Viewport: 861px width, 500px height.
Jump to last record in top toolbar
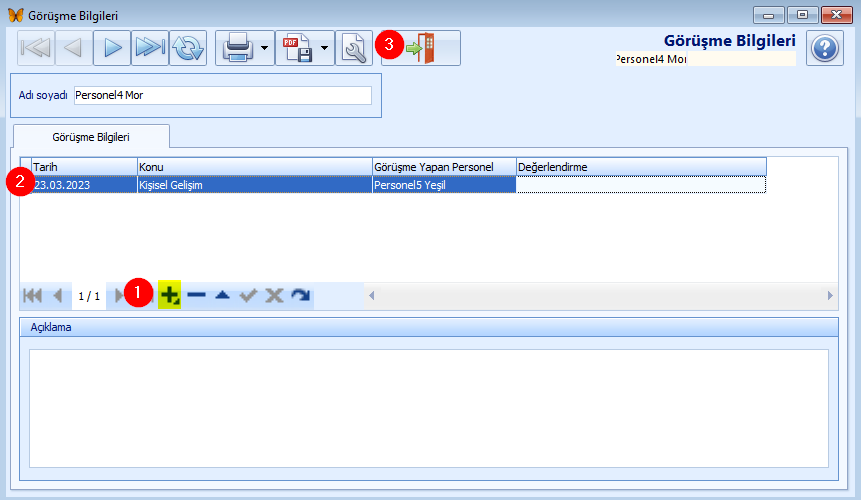coord(149,48)
